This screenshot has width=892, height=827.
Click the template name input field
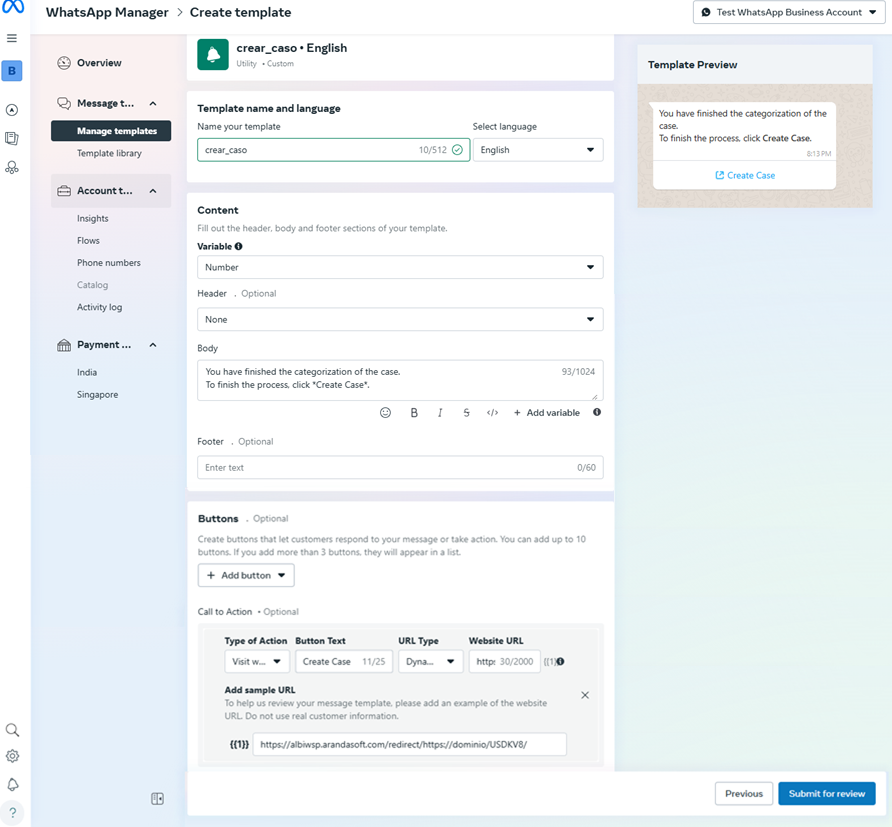(333, 150)
